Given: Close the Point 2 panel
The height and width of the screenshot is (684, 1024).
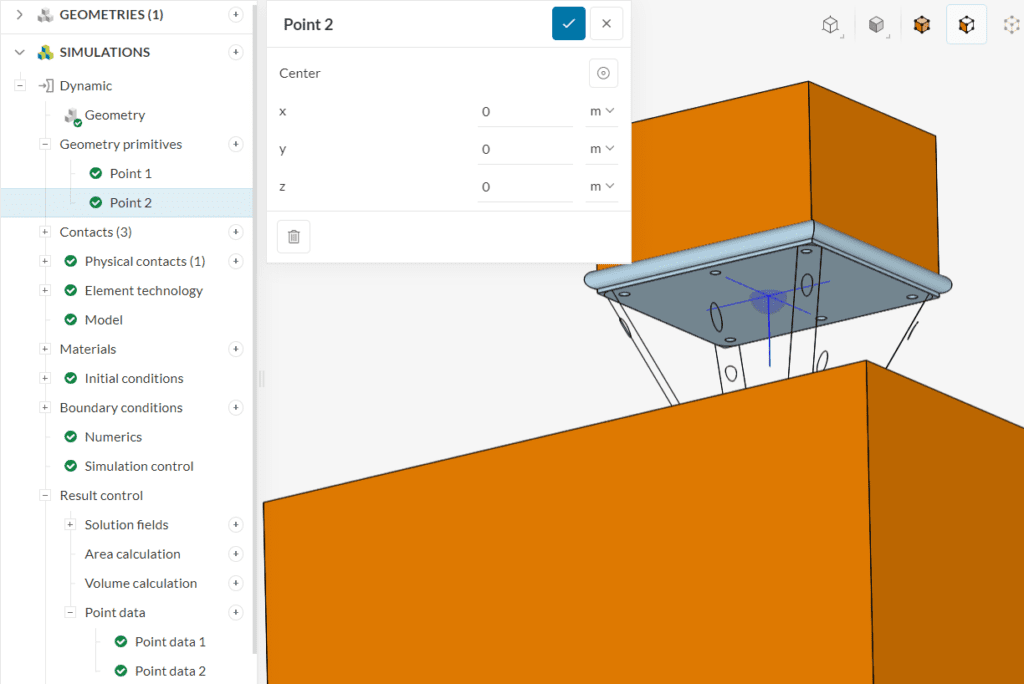Looking at the screenshot, I should [x=606, y=24].
